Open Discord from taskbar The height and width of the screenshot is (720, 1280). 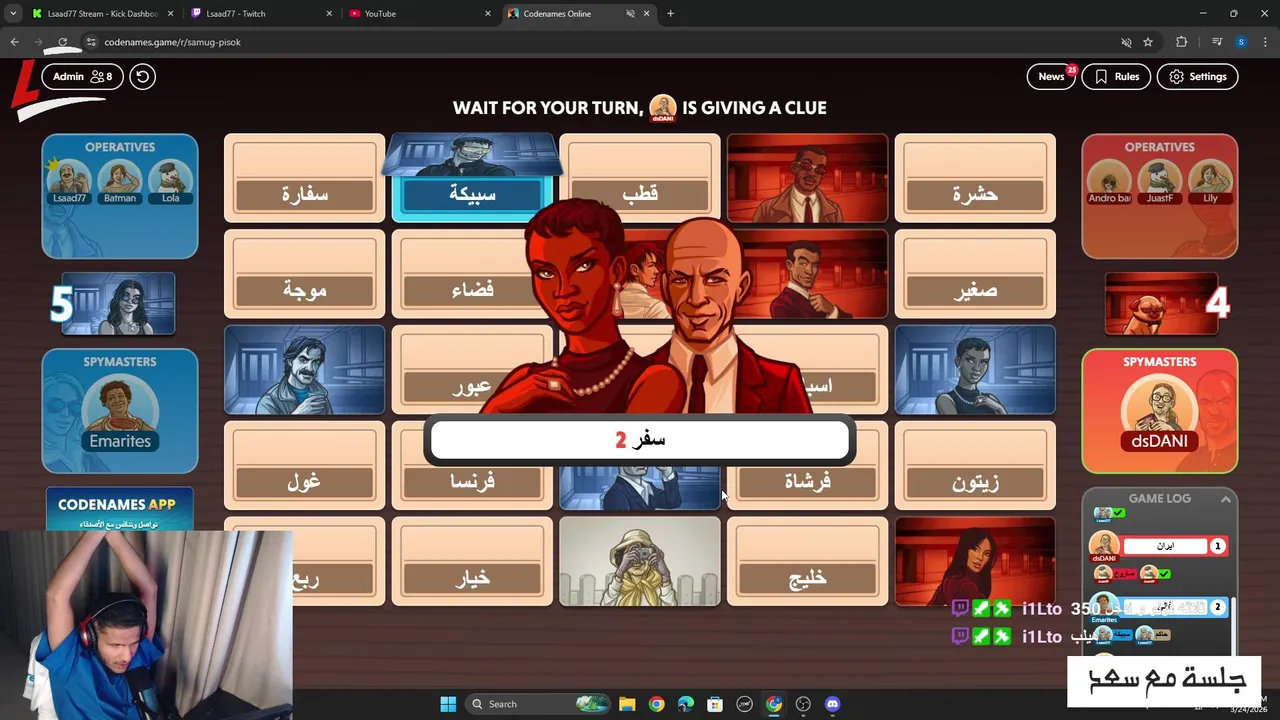click(833, 704)
